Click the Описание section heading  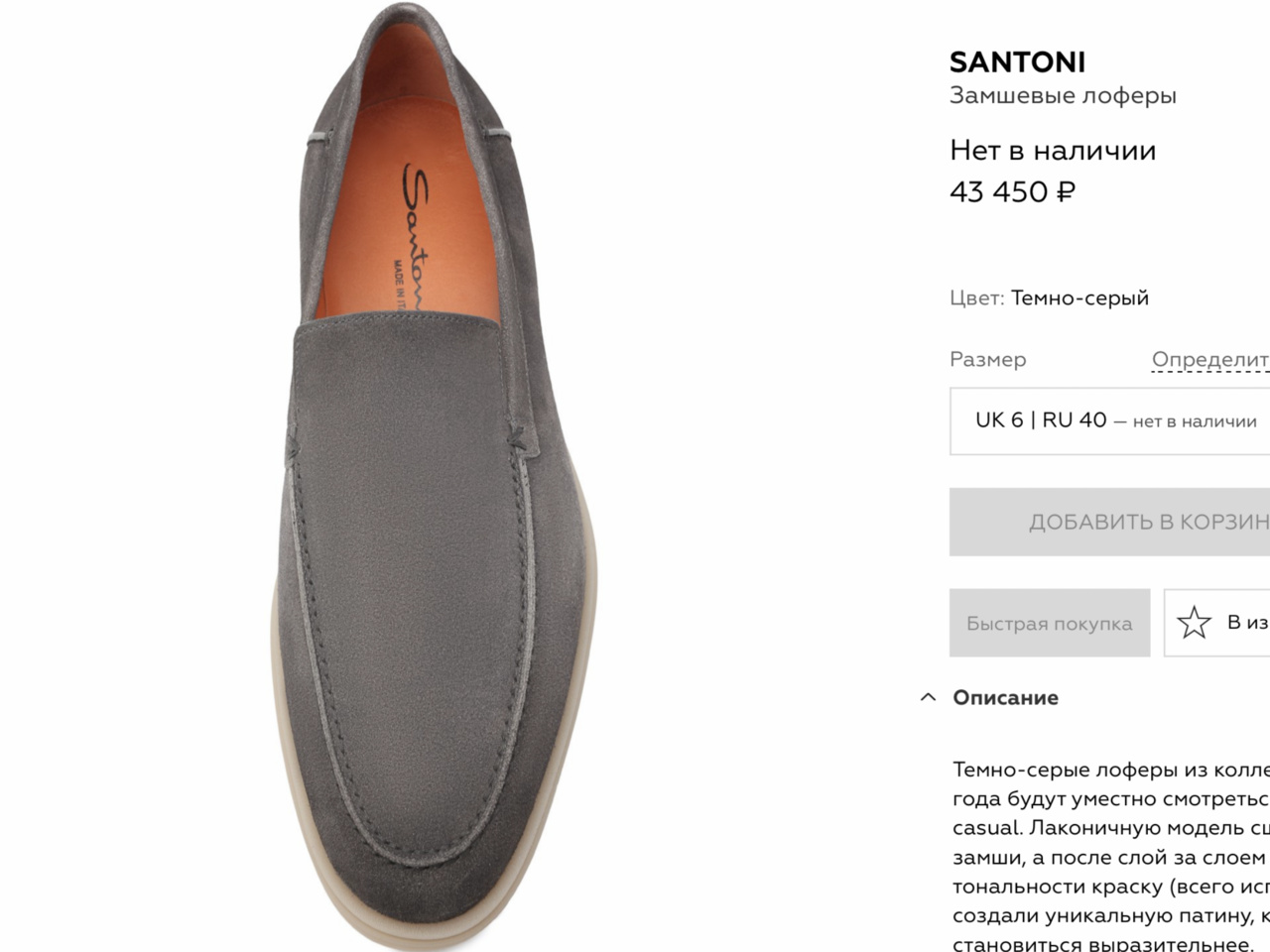click(x=1005, y=697)
